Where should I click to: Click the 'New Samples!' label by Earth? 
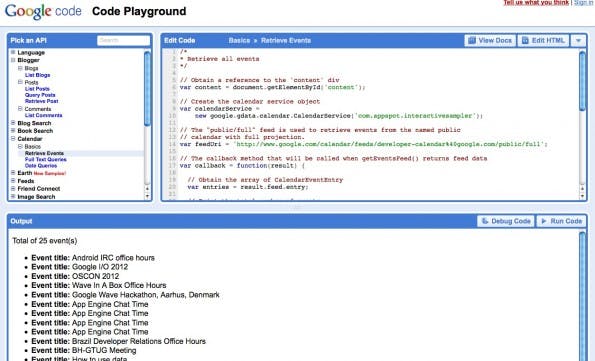[x=50, y=173]
